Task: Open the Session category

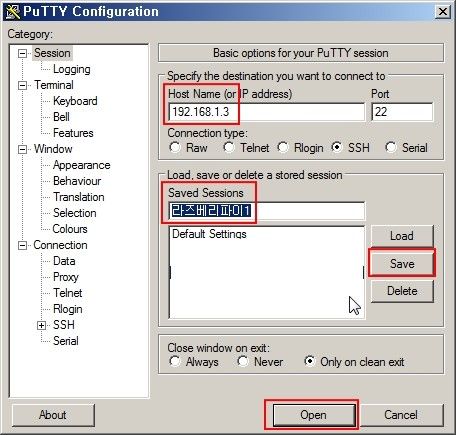Action: pyautogui.click(x=52, y=53)
